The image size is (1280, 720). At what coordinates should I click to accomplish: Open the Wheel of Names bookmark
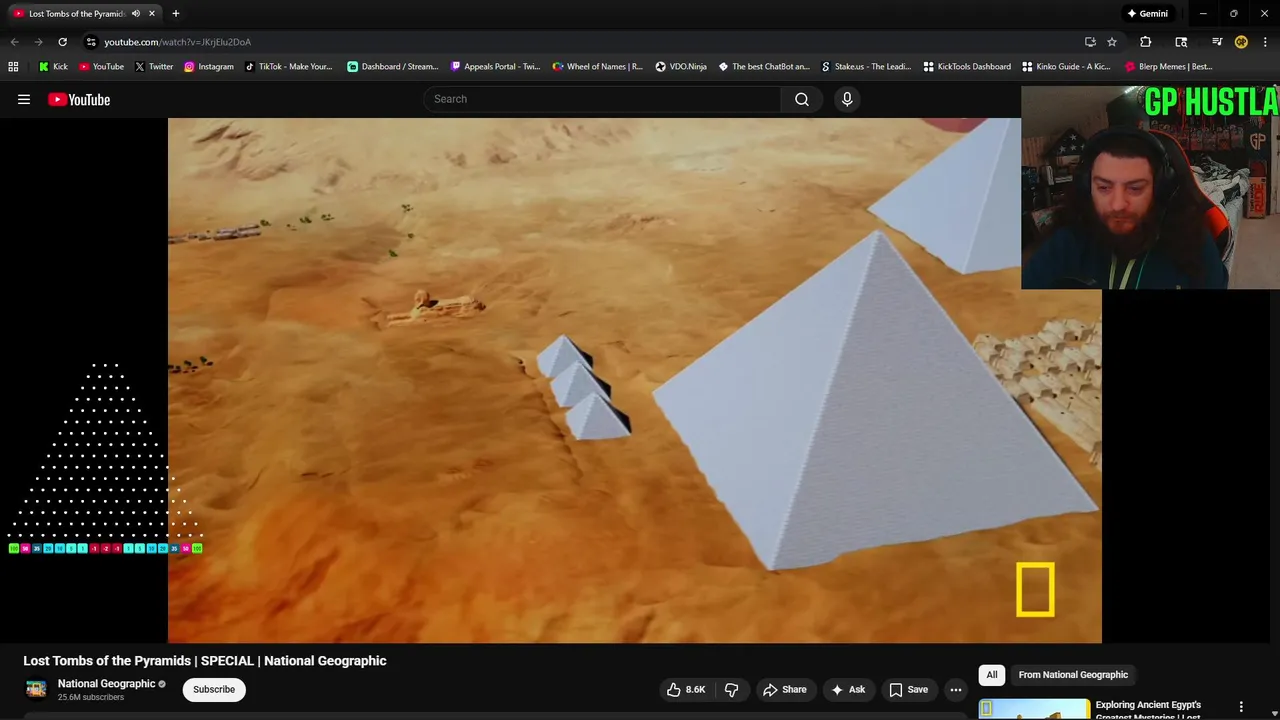(597, 67)
